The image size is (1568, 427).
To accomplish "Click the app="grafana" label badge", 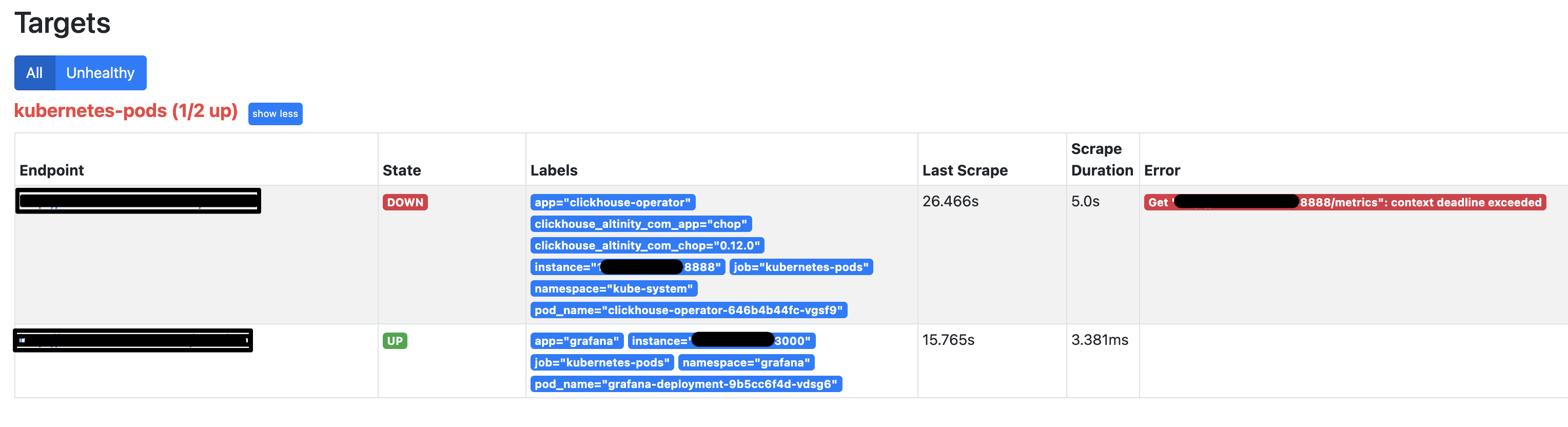I will (x=576, y=340).
